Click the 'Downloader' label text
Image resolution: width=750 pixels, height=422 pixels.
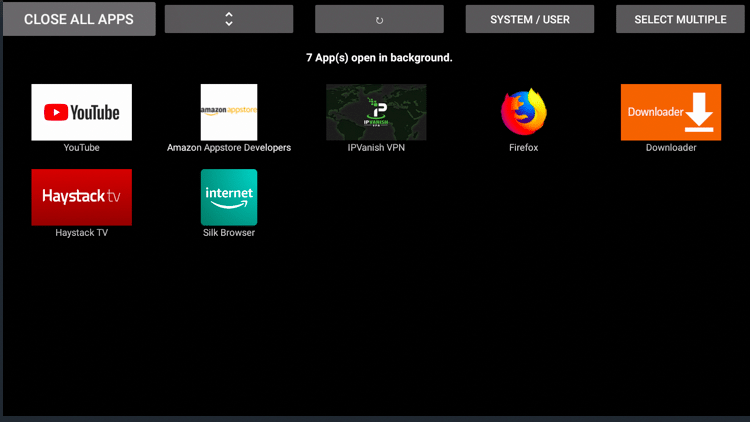(671, 147)
